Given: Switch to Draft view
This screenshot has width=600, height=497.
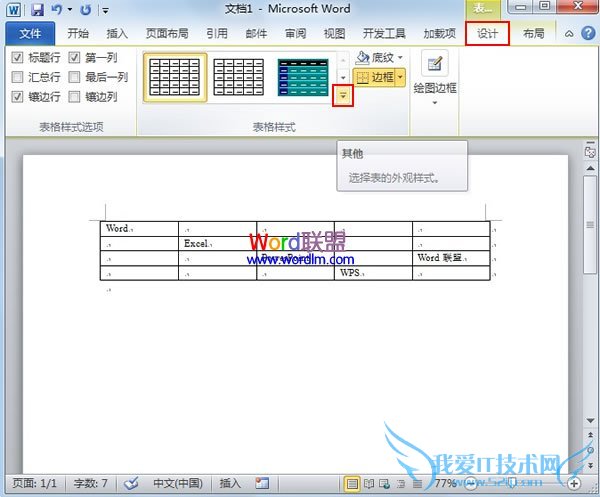Looking at the screenshot, I should 417,484.
